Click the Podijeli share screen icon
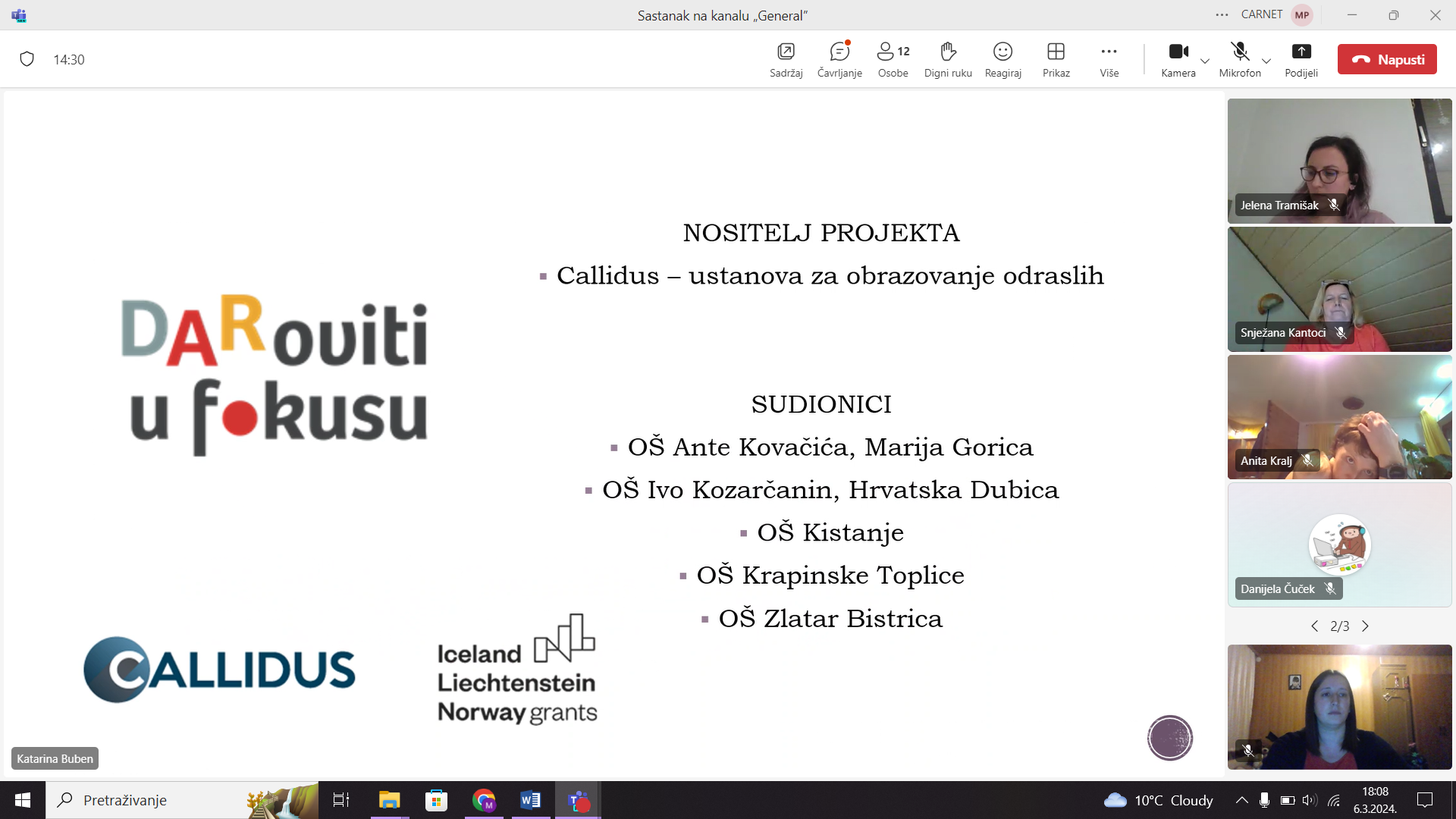1456x819 pixels. click(x=1301, y=52)
